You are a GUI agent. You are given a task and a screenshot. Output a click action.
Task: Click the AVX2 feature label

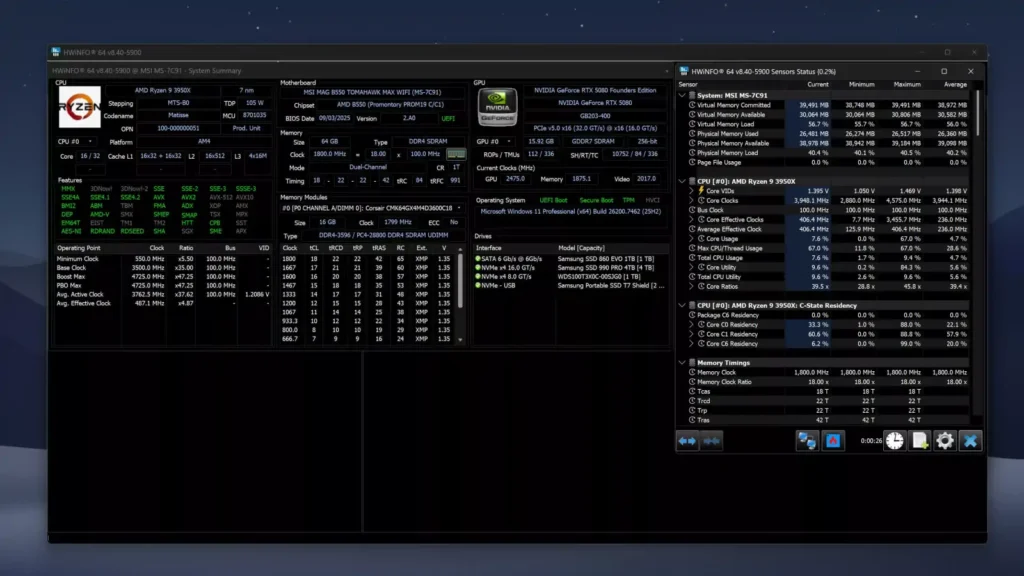click(x=188, y=197)
